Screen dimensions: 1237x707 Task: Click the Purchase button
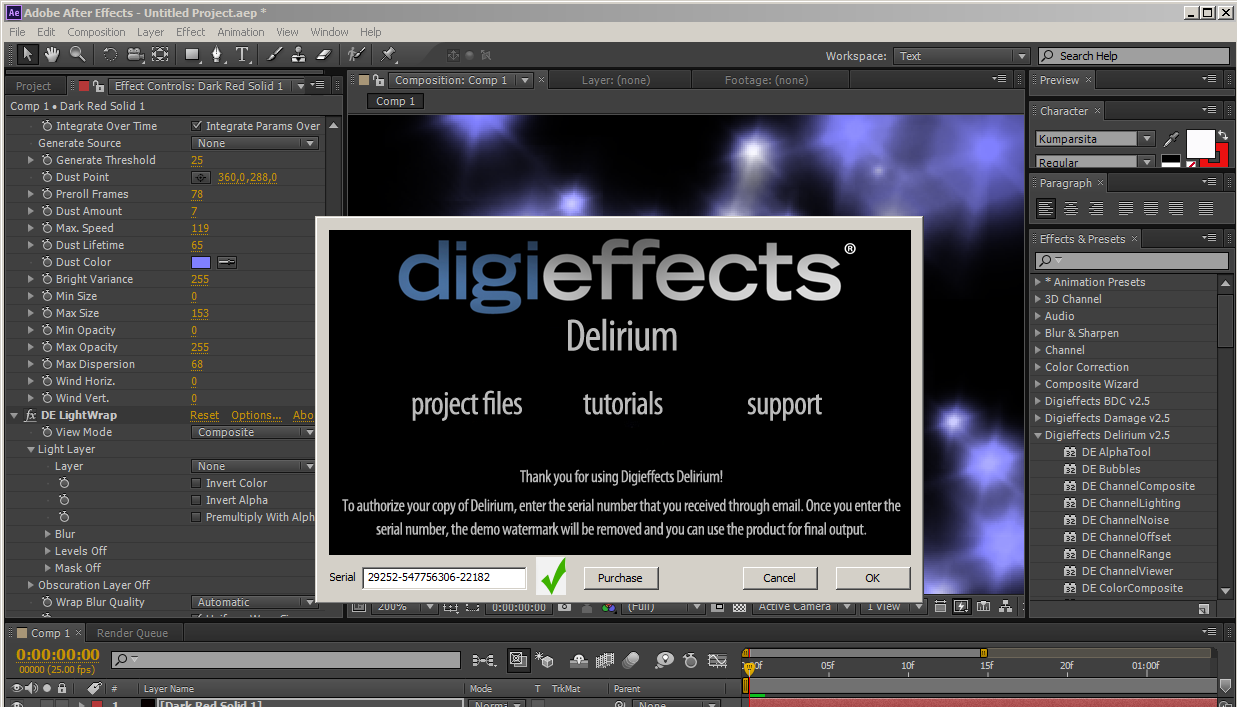tap(620, 577)
